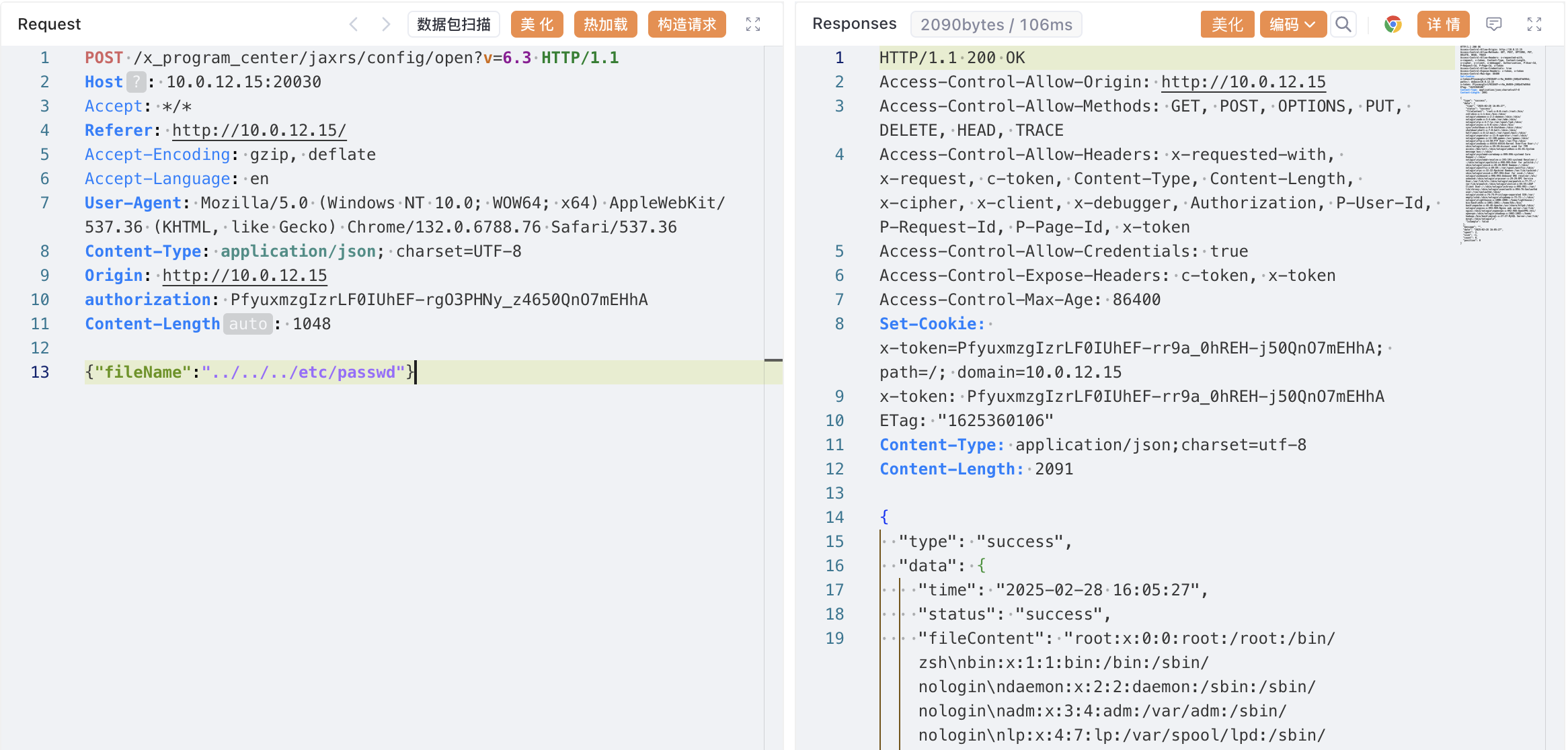Open the response search magnifier

1343,25
